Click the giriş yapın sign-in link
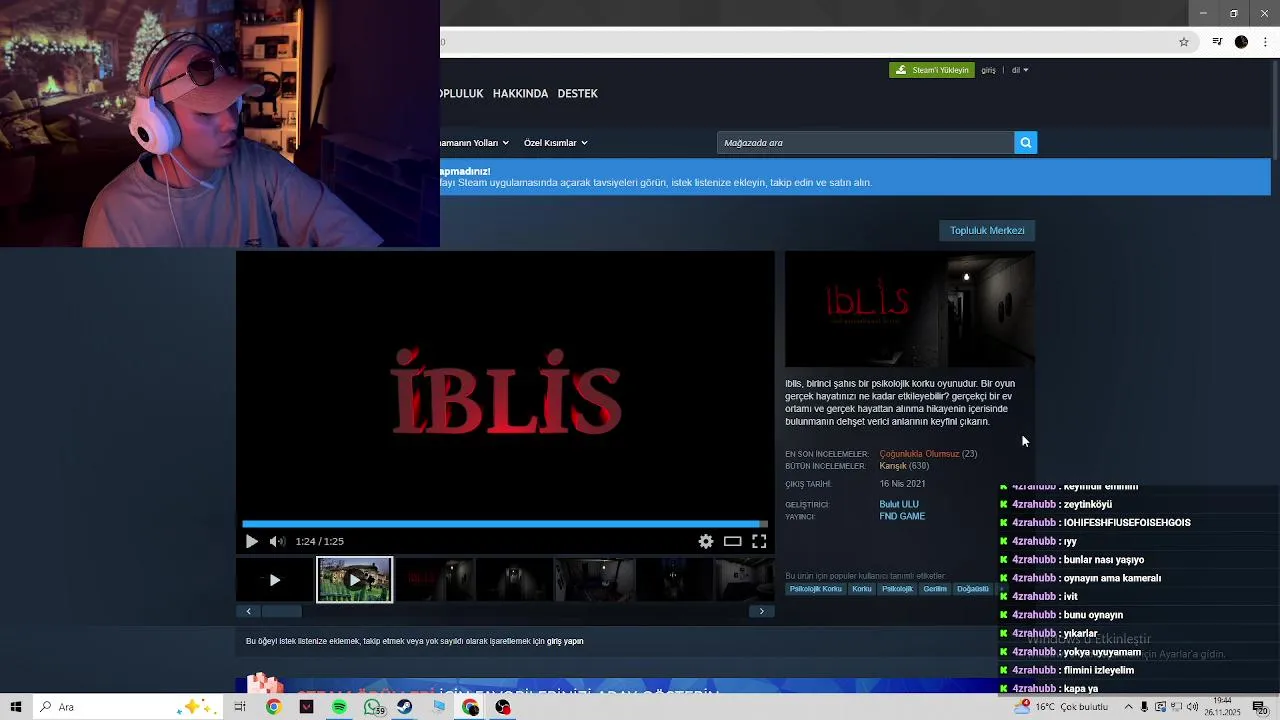Viewport: 1280px width, 720px height. pyautogui.click(x=565, y=641)
